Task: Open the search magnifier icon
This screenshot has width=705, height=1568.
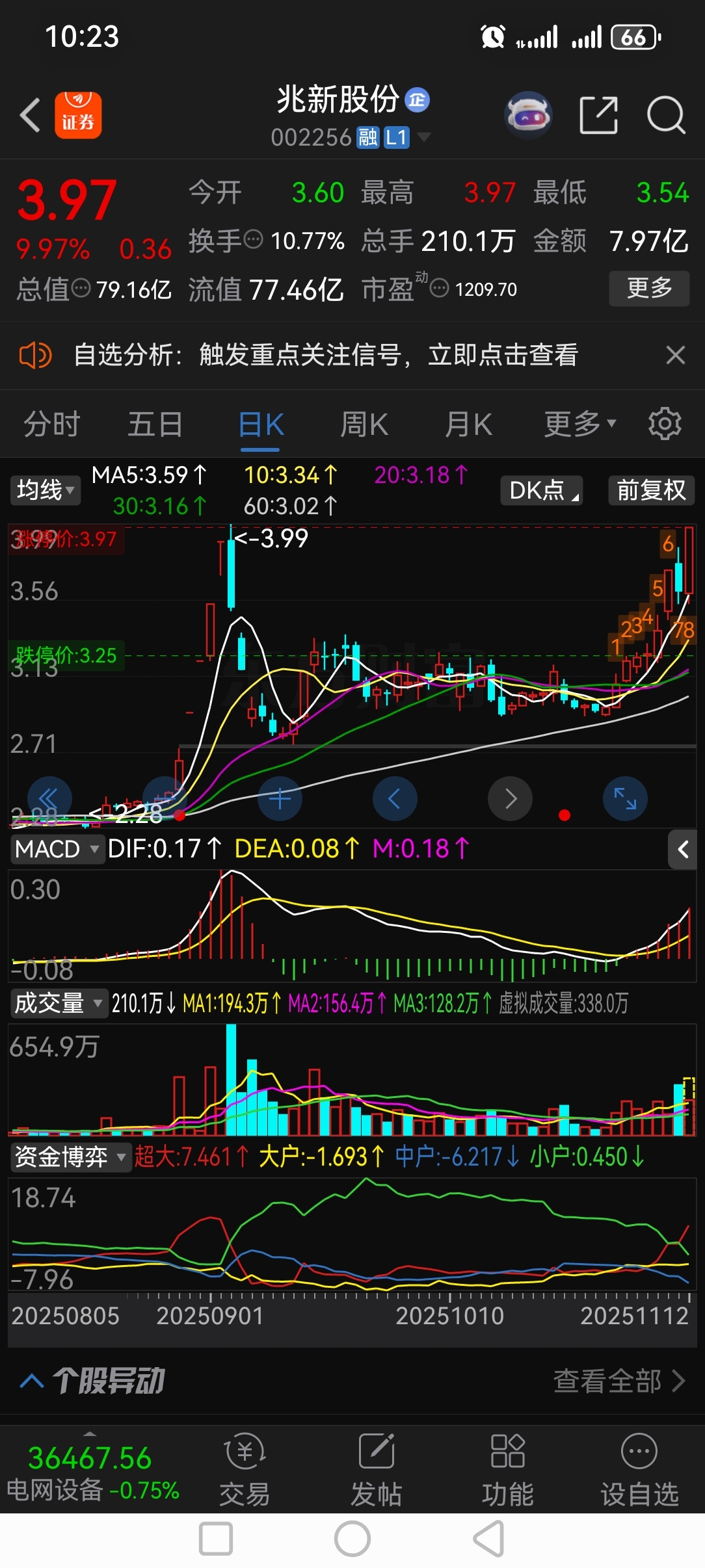Action: tap(666, 115)
